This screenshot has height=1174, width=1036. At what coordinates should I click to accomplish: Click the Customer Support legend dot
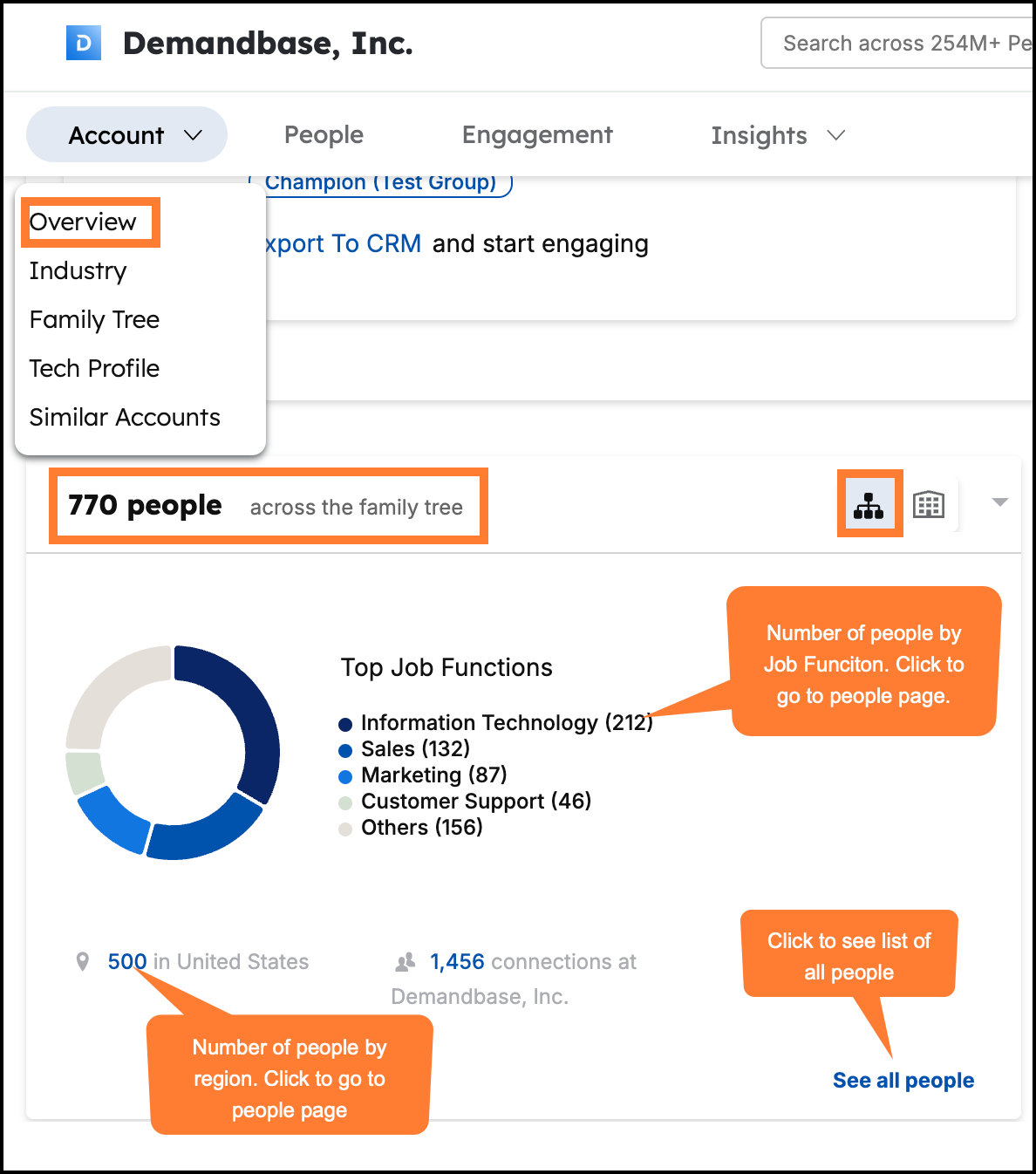tap(345, 803)
